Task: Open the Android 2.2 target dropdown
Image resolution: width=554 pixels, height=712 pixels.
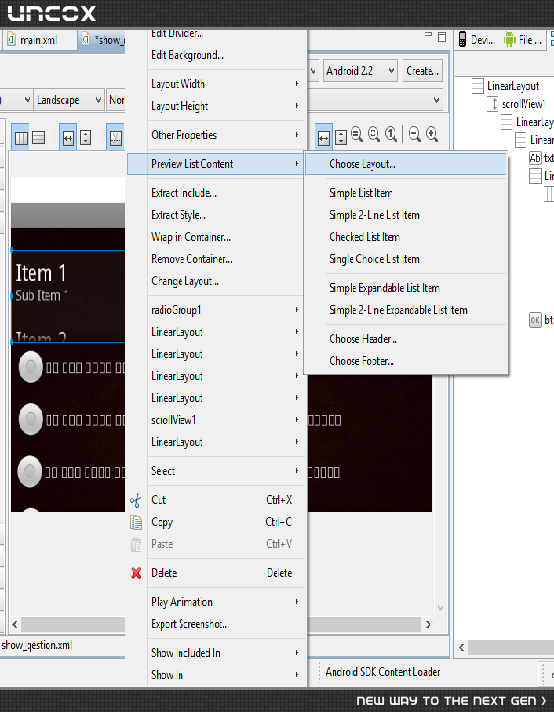Action: coord(360,71)
